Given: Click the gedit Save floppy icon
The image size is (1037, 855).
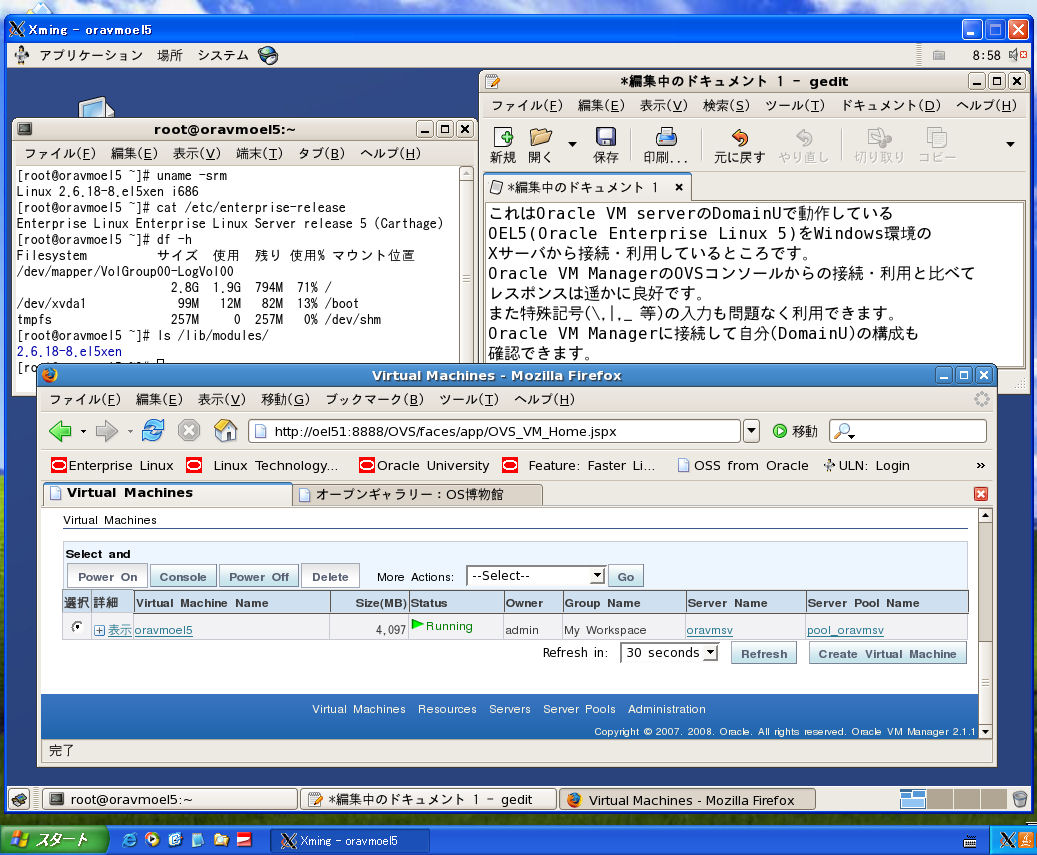Looking at the screenshot, I should tap(606, 137).
